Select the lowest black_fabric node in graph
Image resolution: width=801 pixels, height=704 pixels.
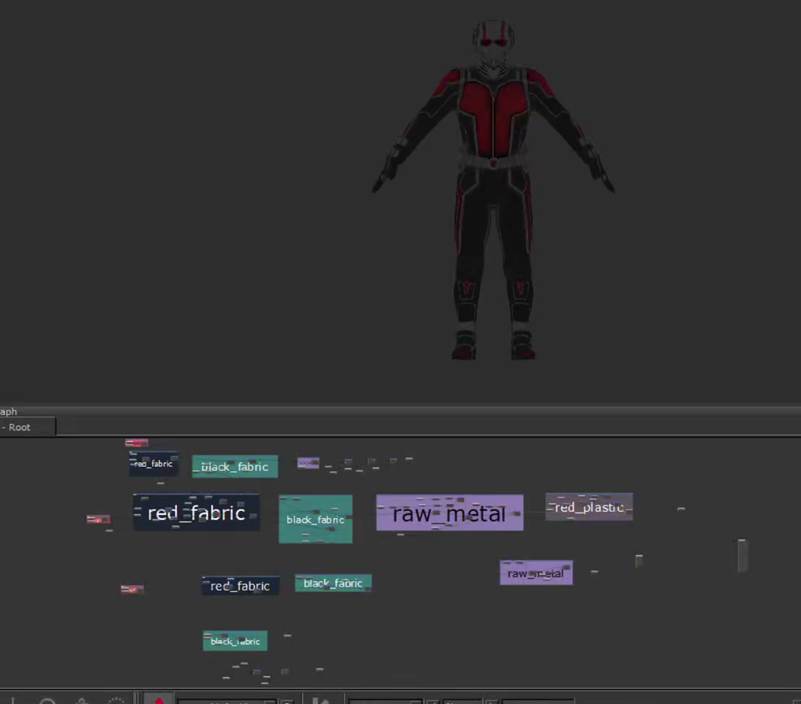point(235,641)
